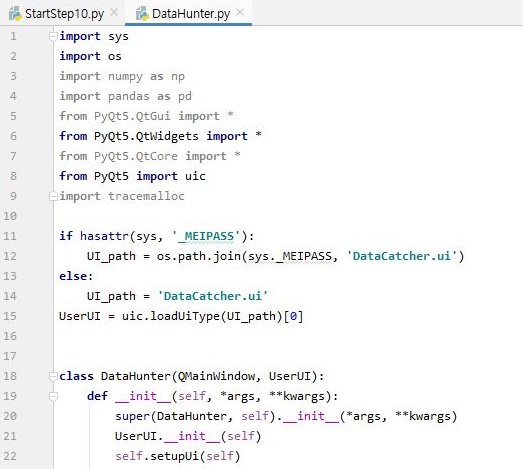Click 'setupUi' in line 22
This screenshot has height=469, width=523.
[174, 456]
